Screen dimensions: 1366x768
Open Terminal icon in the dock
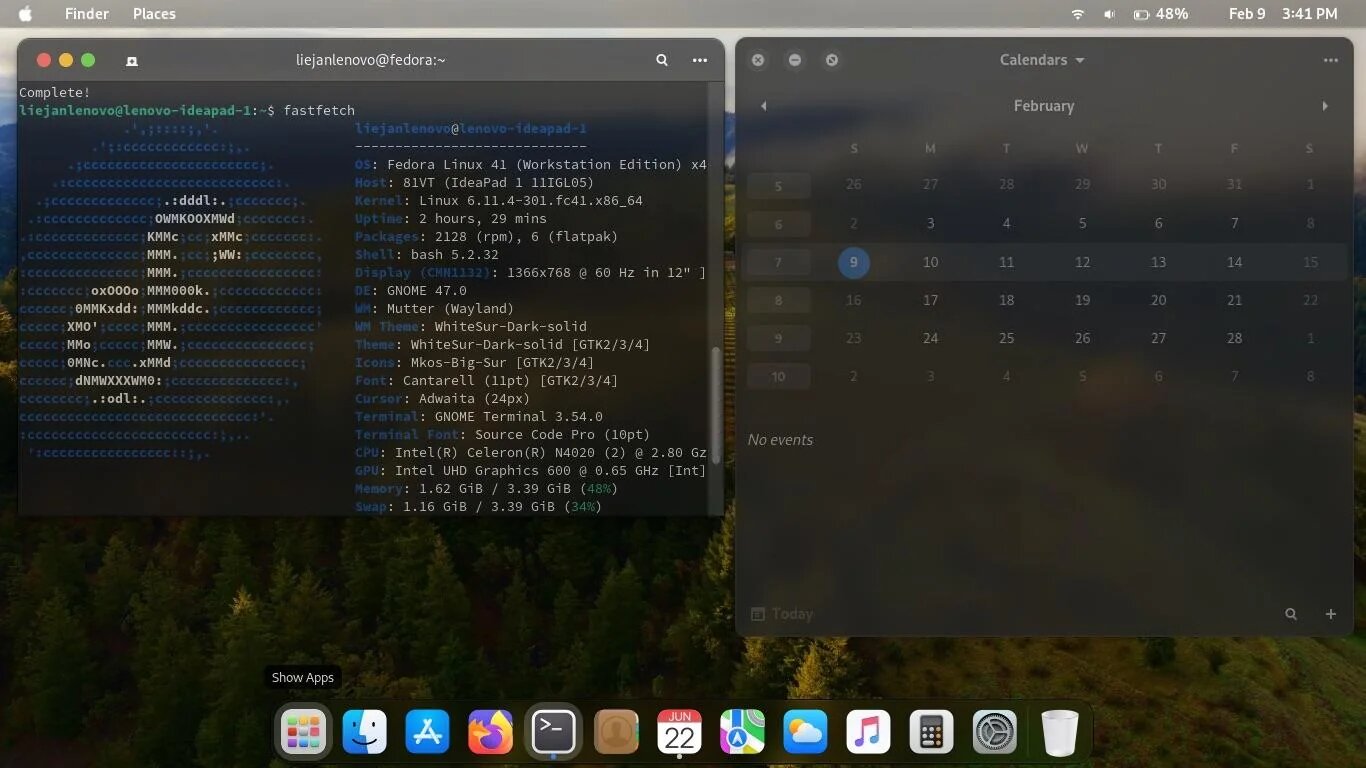coord(554,732)
